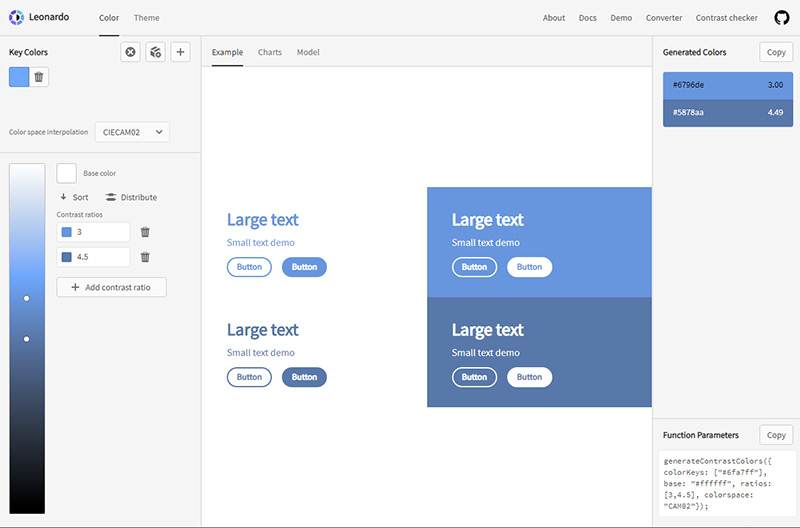
Task: Click outlined Button on dark blue panel
Action: click(474, 377)
